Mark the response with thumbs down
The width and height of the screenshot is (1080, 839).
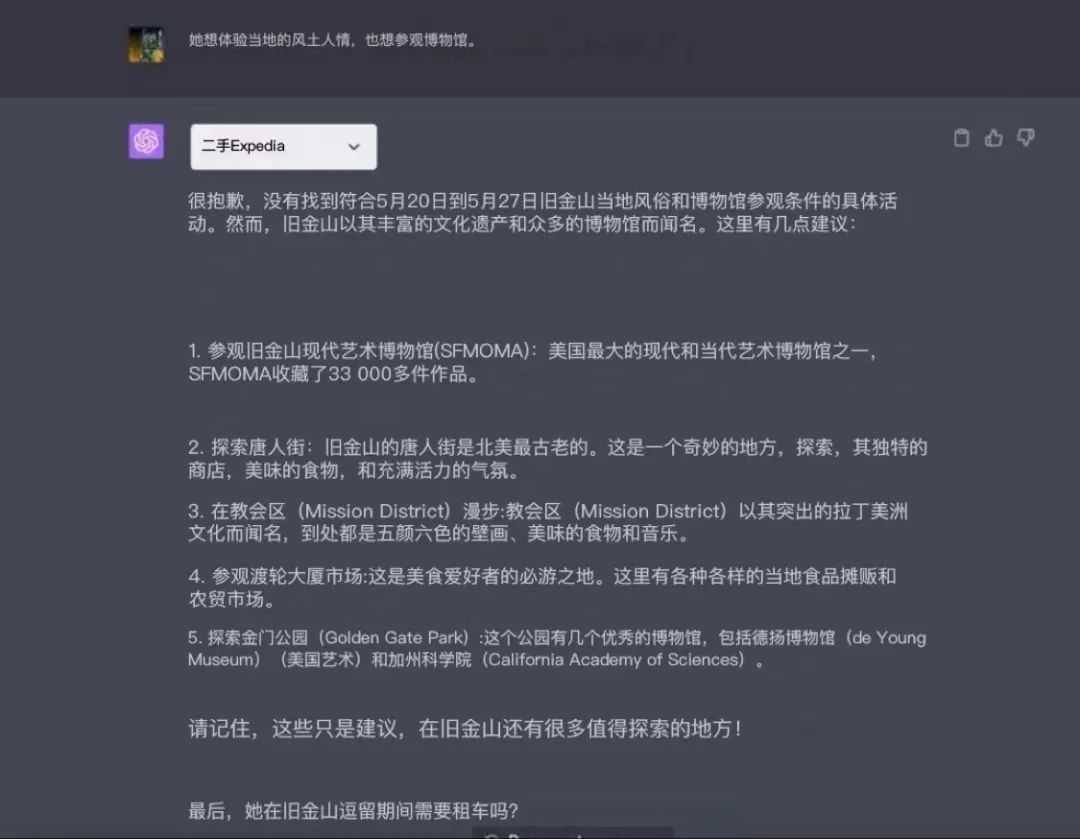pyautogui.click(x=1026, y=138)
